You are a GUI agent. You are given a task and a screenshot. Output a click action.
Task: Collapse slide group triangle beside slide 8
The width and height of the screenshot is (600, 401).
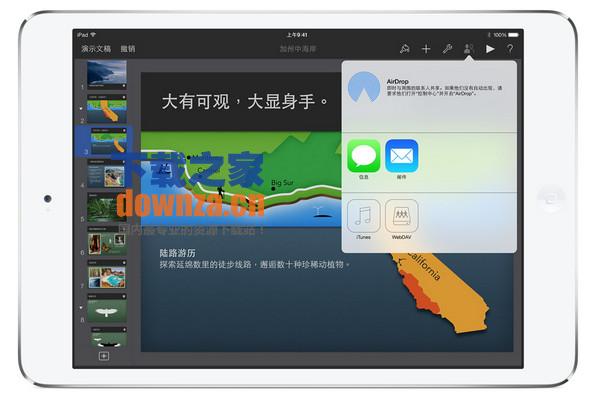coord(81,307)
